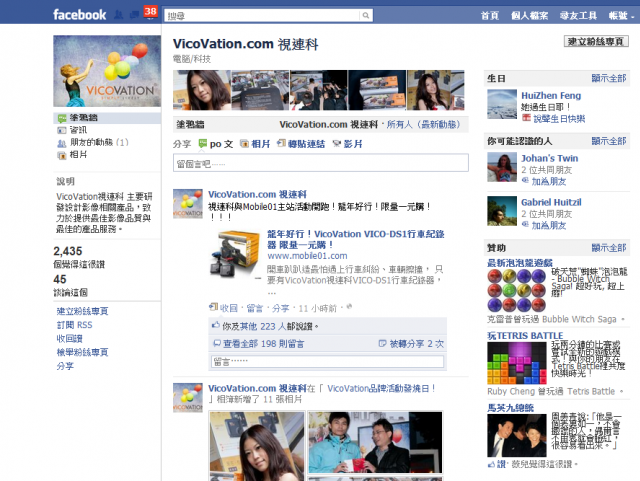Open 尋友工具 find friends in top bar
Screen dimensions: 640x481
578,16
